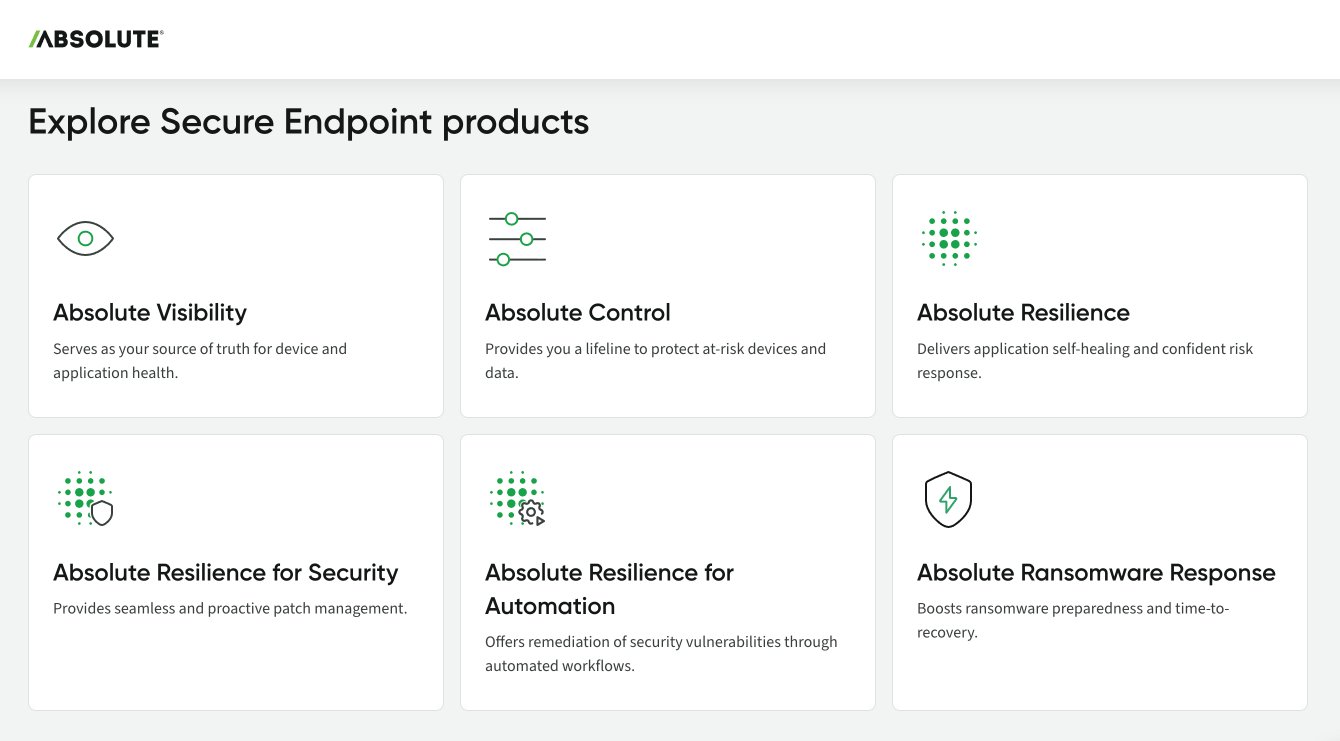
Task: Click the Absolute Resilience for Automation title
Action: tap(609, 589)
